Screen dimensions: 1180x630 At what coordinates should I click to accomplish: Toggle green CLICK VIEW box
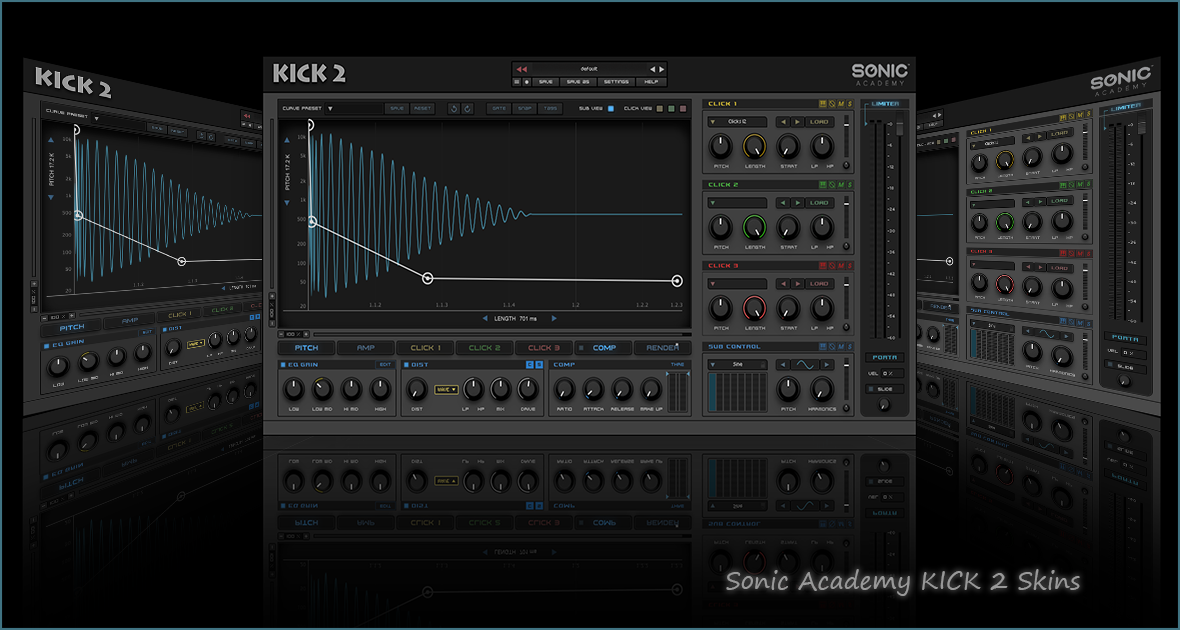[671, 108]
